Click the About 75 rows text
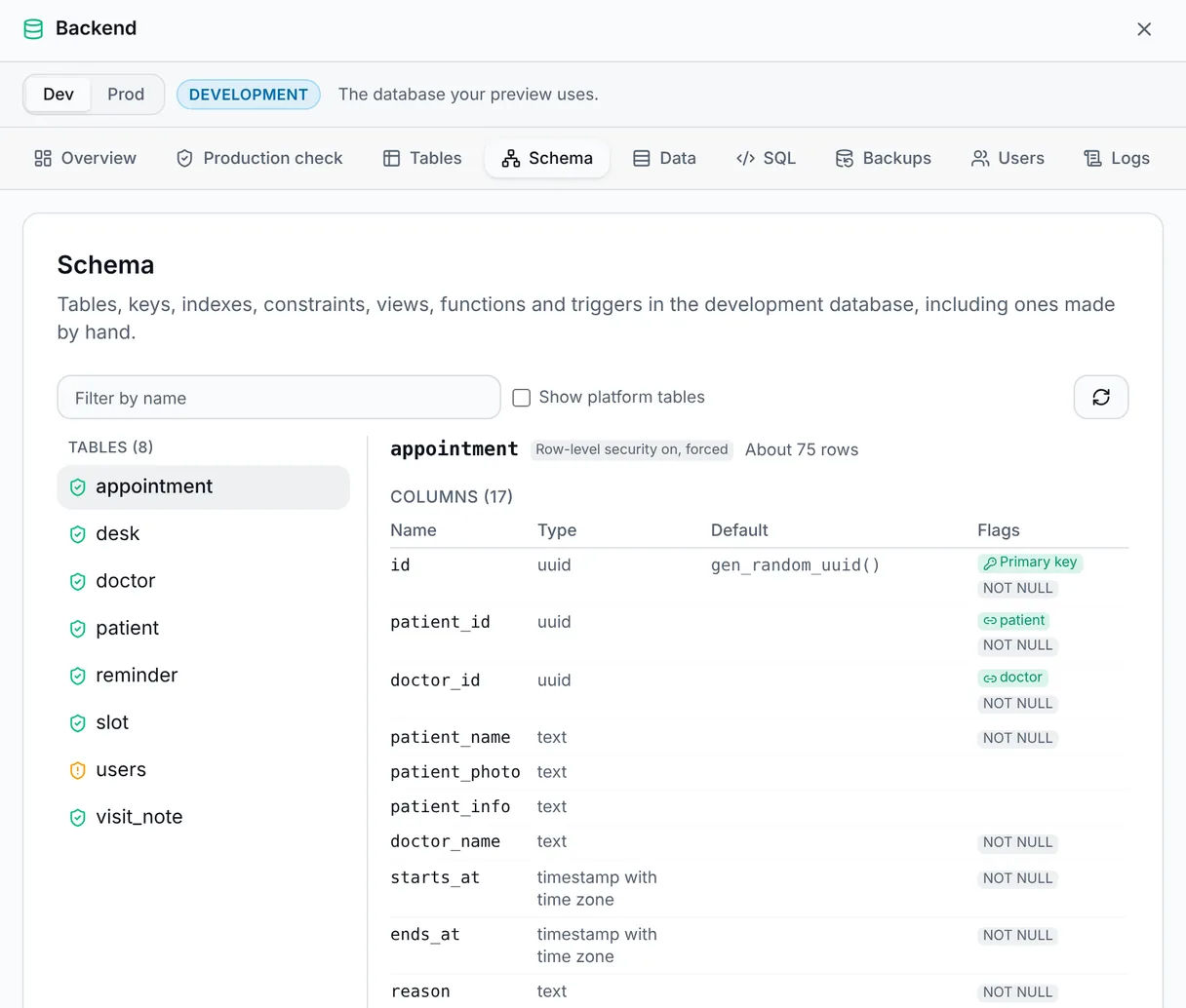 pyautogui.click(x=802, y=449)
